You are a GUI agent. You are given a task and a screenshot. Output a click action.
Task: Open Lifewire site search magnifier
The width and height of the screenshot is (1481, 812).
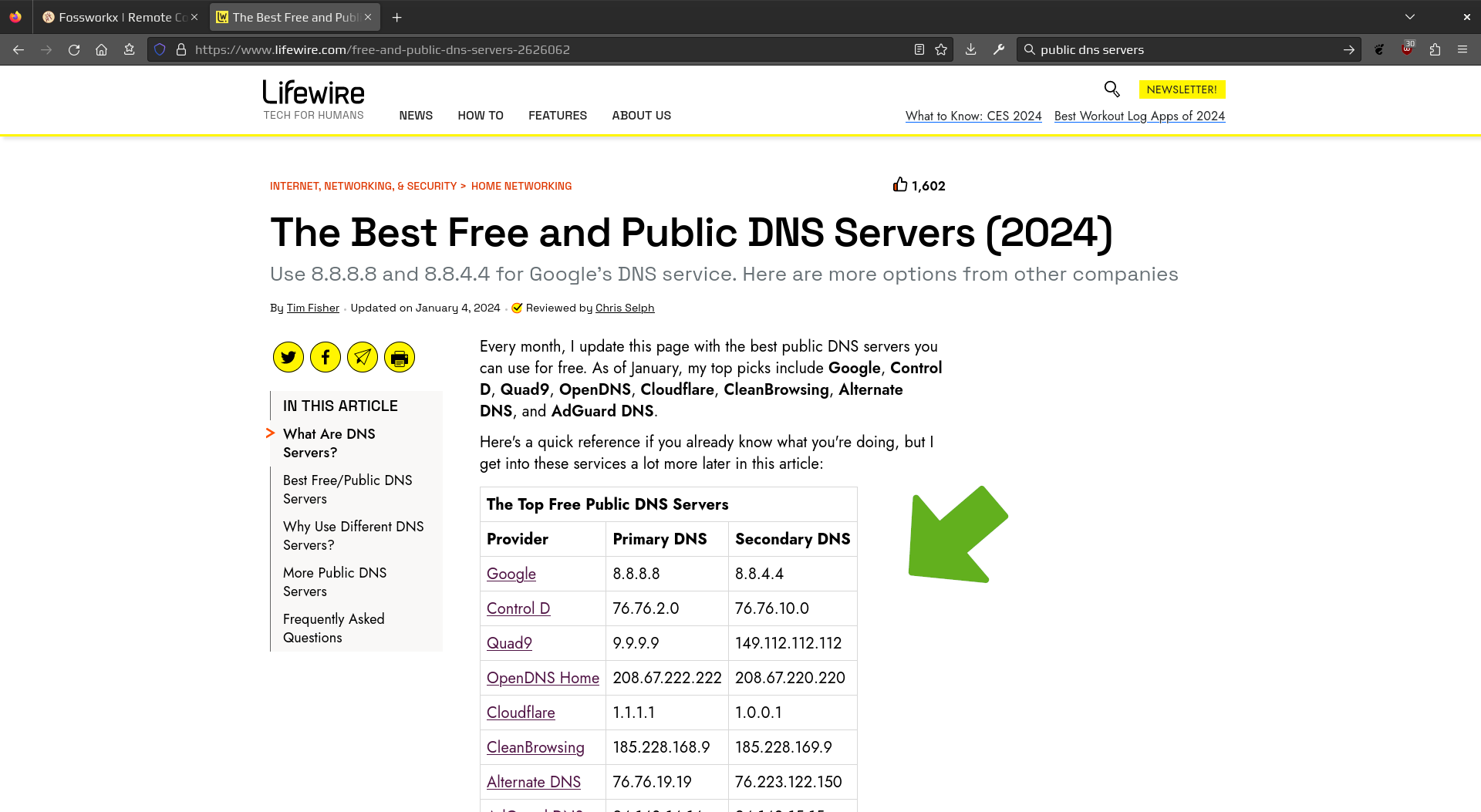tap(1112, 89)
